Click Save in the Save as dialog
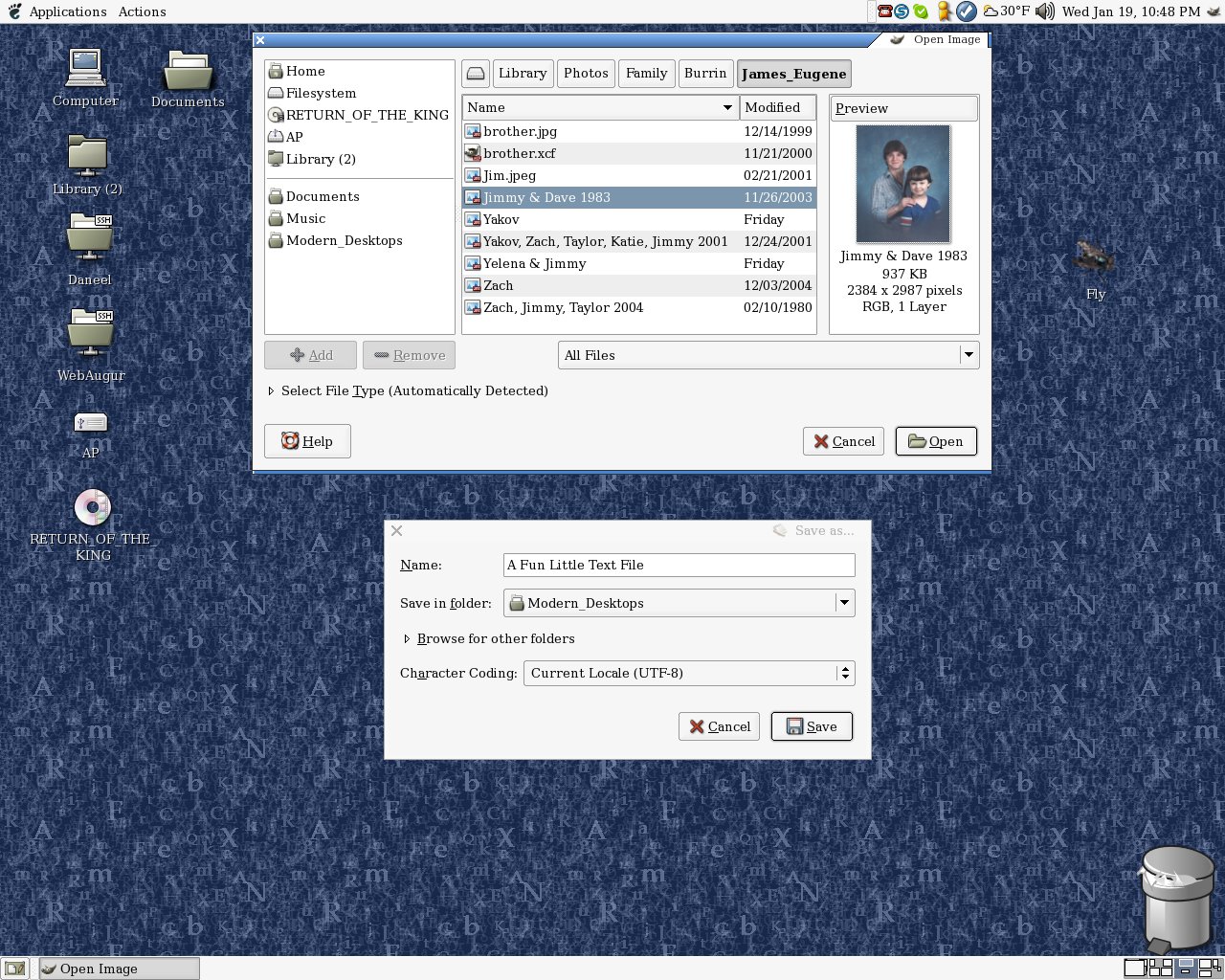 (x=812, y=726)
